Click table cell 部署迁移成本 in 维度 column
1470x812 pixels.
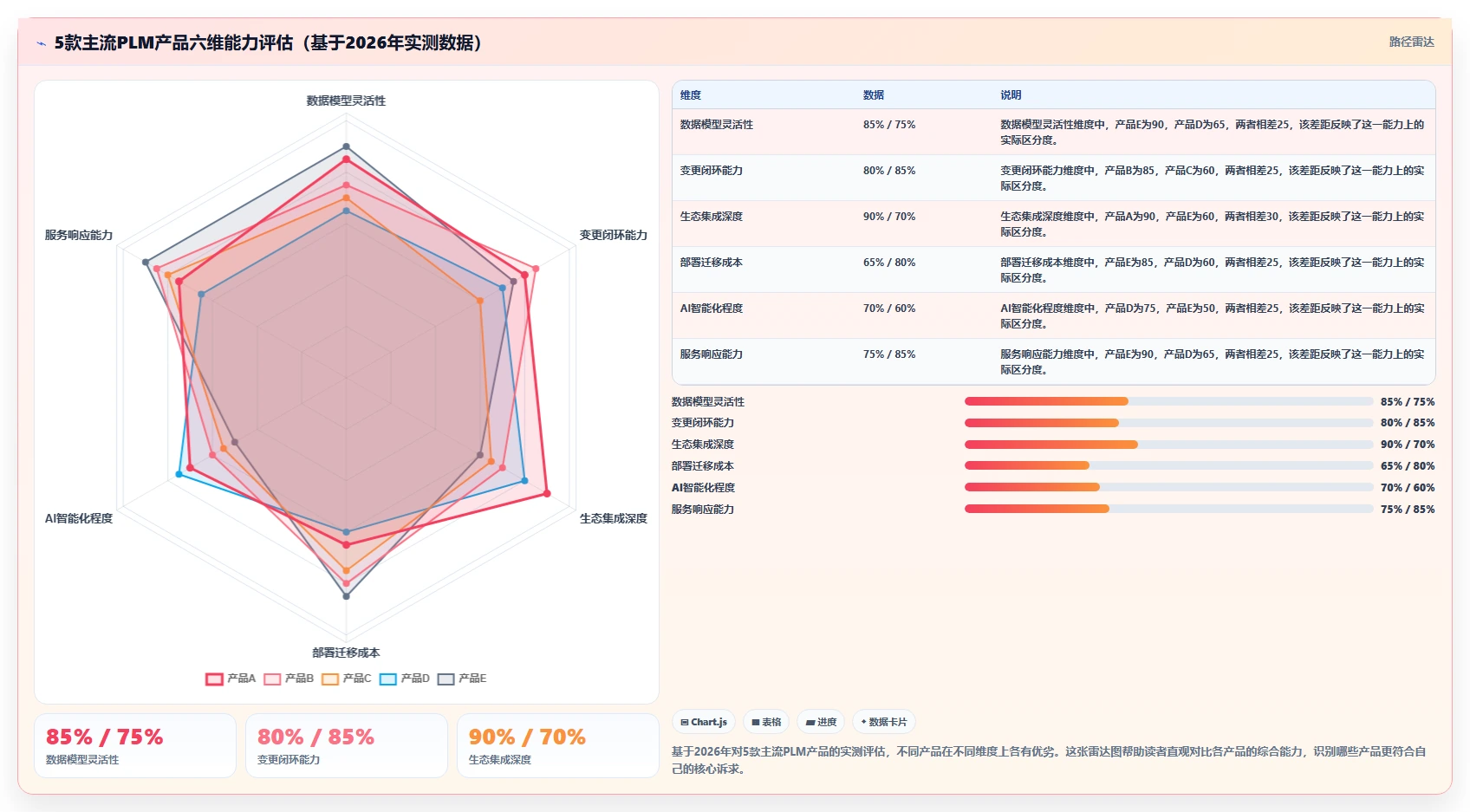[x=712, y=263]
